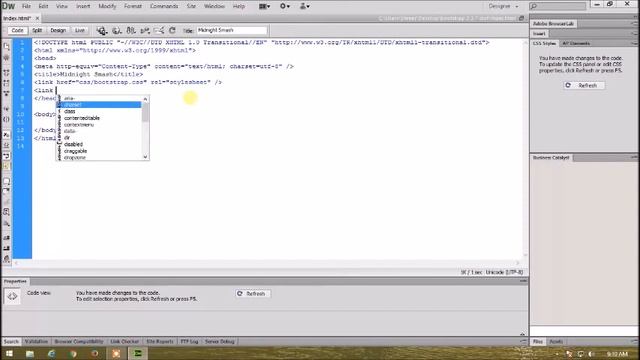Close the index.html document tab
Screen dimensions: 640x360
coord(37,18)
